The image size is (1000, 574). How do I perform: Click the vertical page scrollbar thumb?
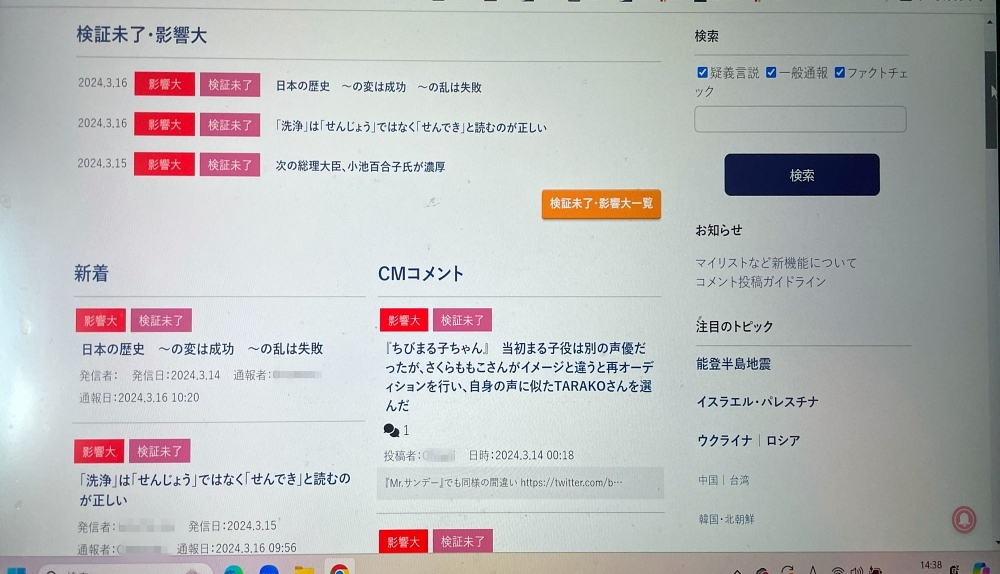click(x=990, y=99)
